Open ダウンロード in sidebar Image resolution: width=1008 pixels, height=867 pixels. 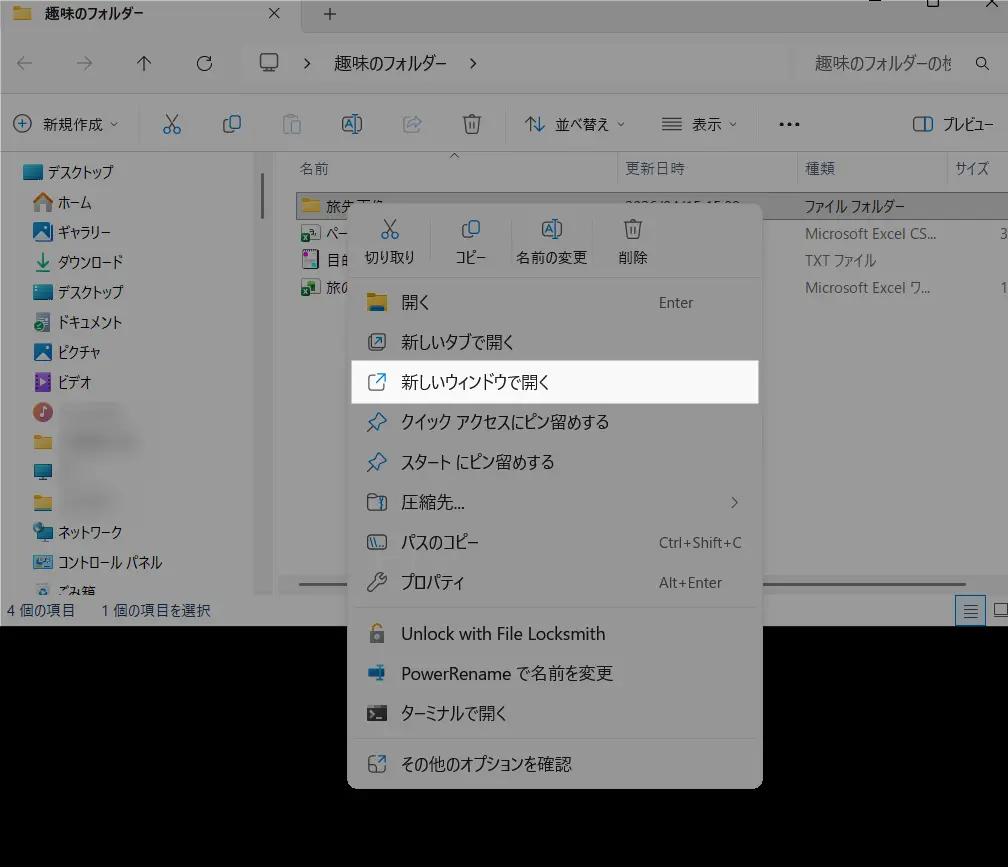90,262
